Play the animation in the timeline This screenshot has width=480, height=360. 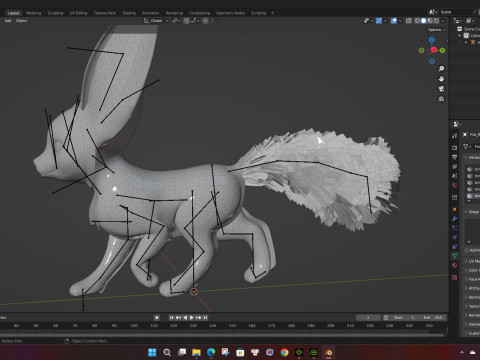click(x=192, y=318)
